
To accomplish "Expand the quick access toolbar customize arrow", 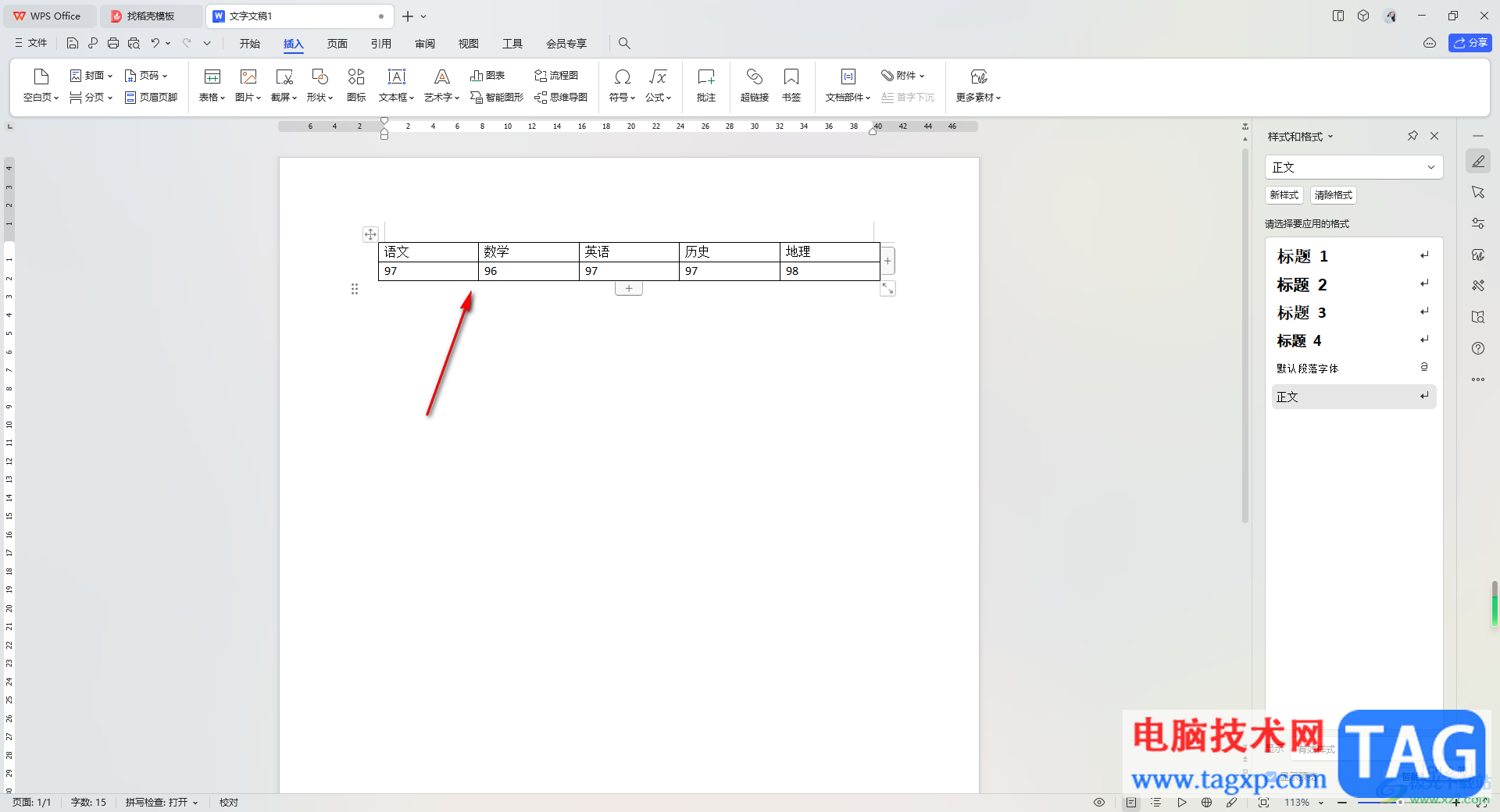I will tap(207, 43).
